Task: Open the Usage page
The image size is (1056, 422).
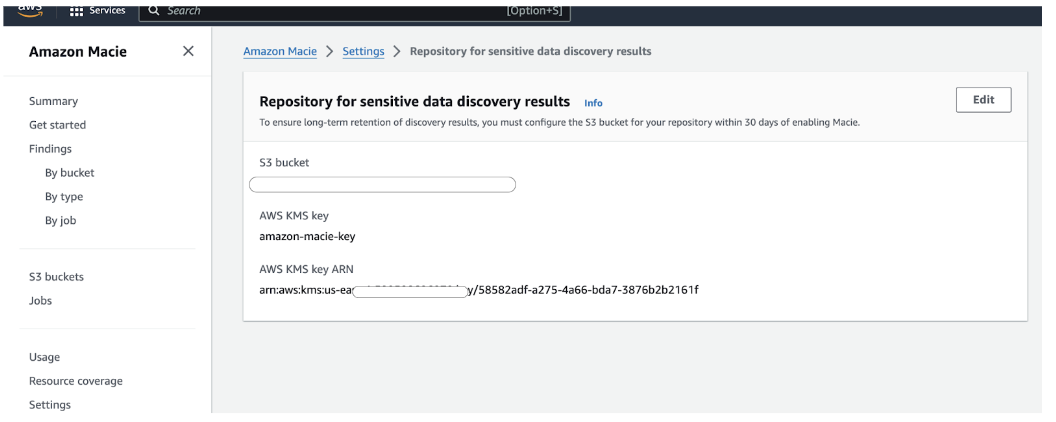Action: coord(44,357)
